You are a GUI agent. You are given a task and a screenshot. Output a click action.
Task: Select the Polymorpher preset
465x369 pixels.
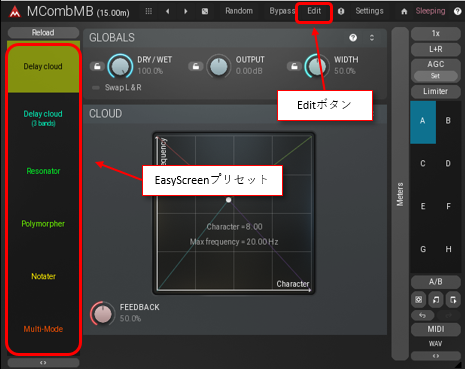43,224
